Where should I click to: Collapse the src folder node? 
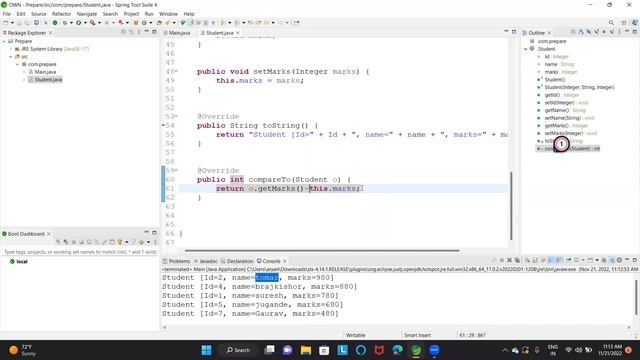click(x=11, y=57)
